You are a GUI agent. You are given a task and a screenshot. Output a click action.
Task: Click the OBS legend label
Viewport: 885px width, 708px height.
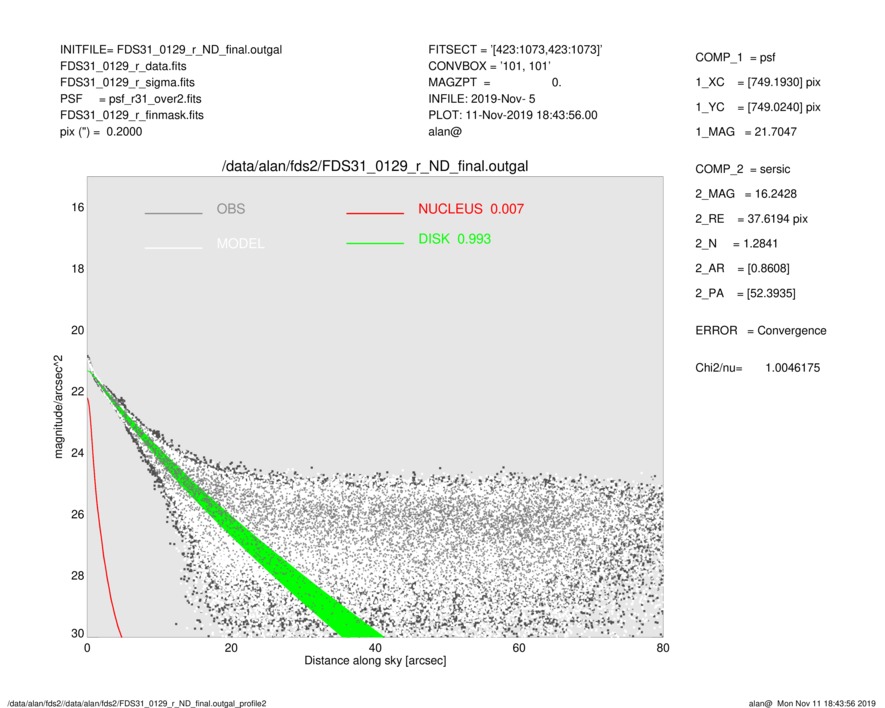[231, 209]
